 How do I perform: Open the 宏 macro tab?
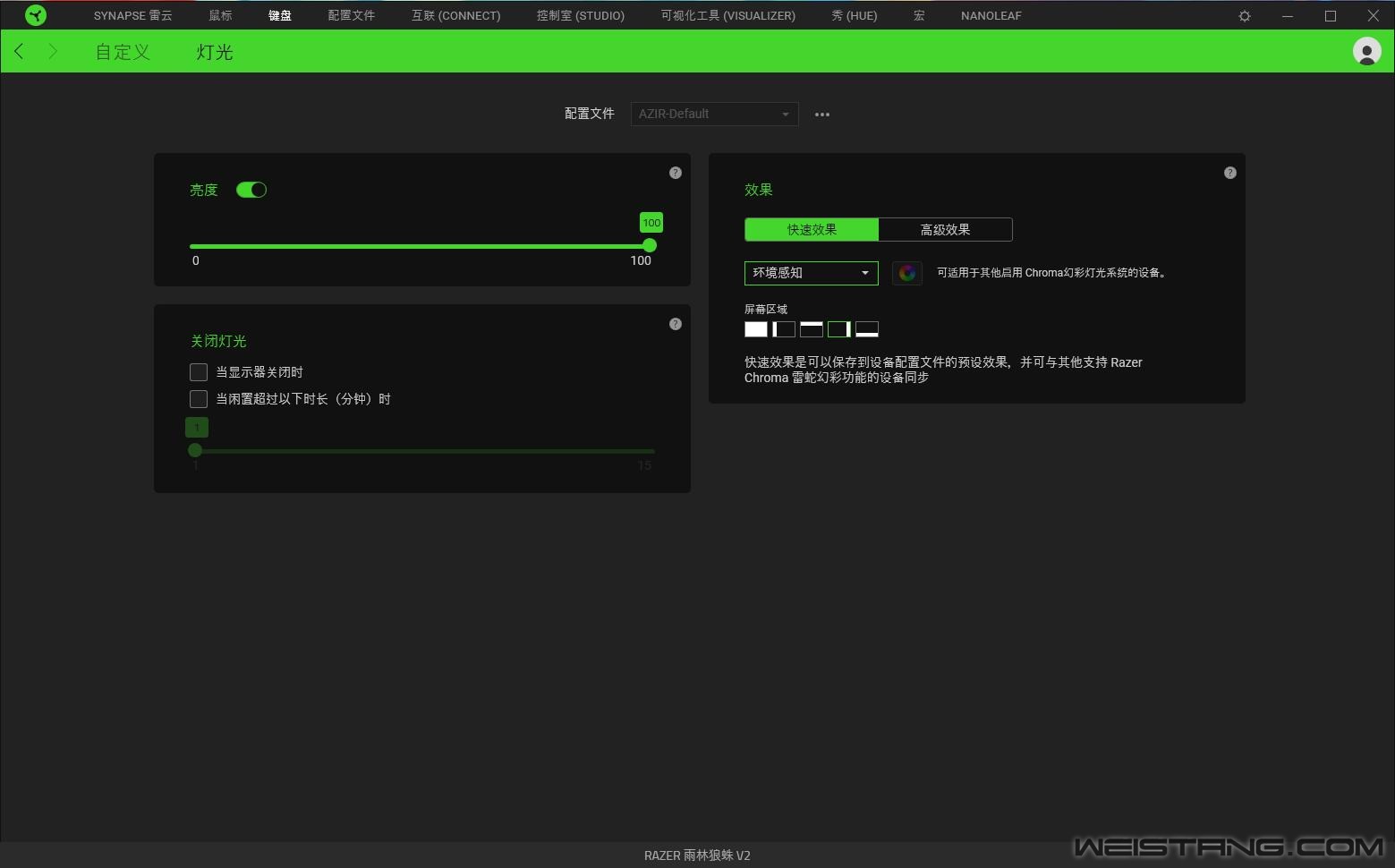(919, 16)
